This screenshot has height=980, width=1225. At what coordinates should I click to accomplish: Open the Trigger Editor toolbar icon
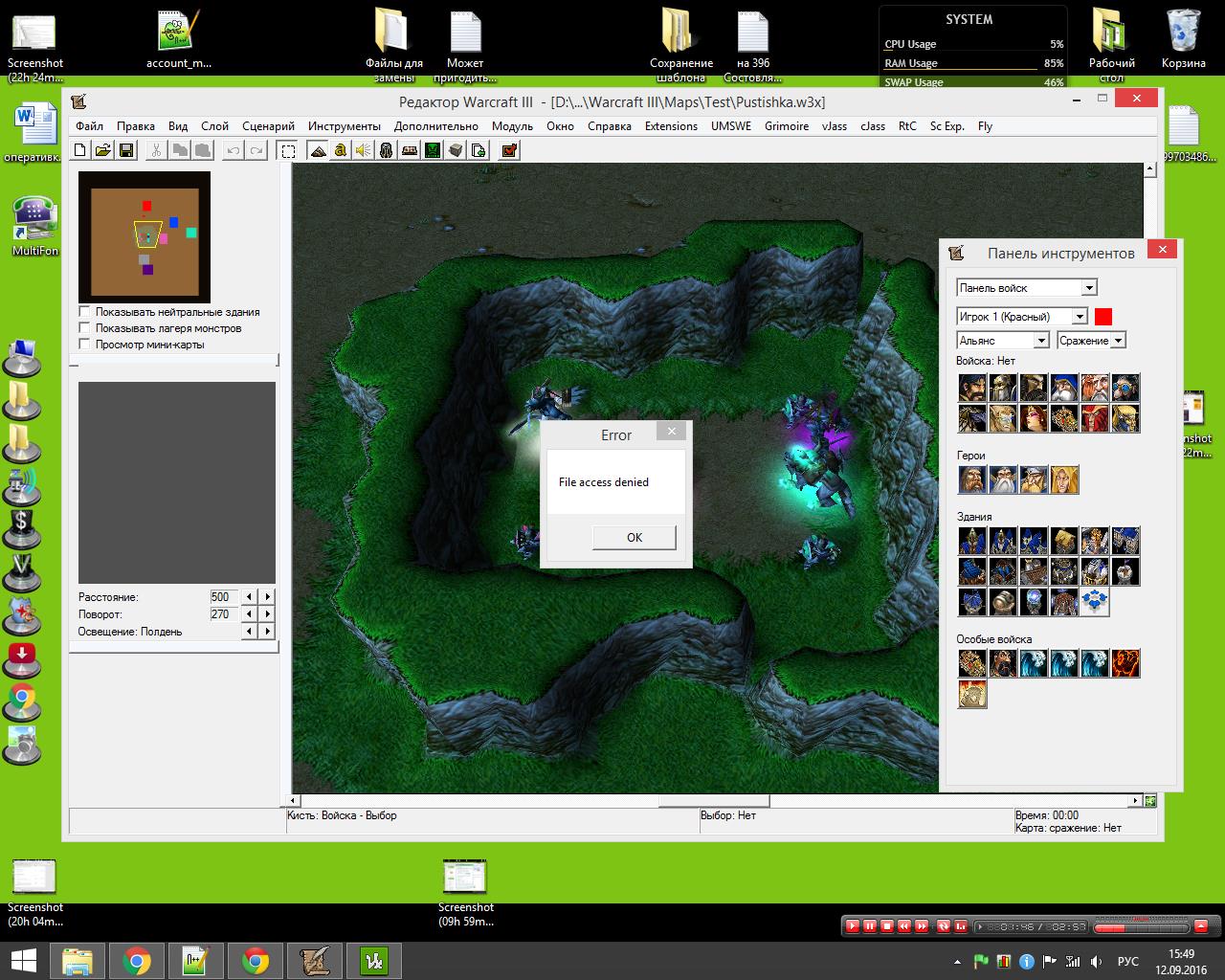[x=340, y=150]
